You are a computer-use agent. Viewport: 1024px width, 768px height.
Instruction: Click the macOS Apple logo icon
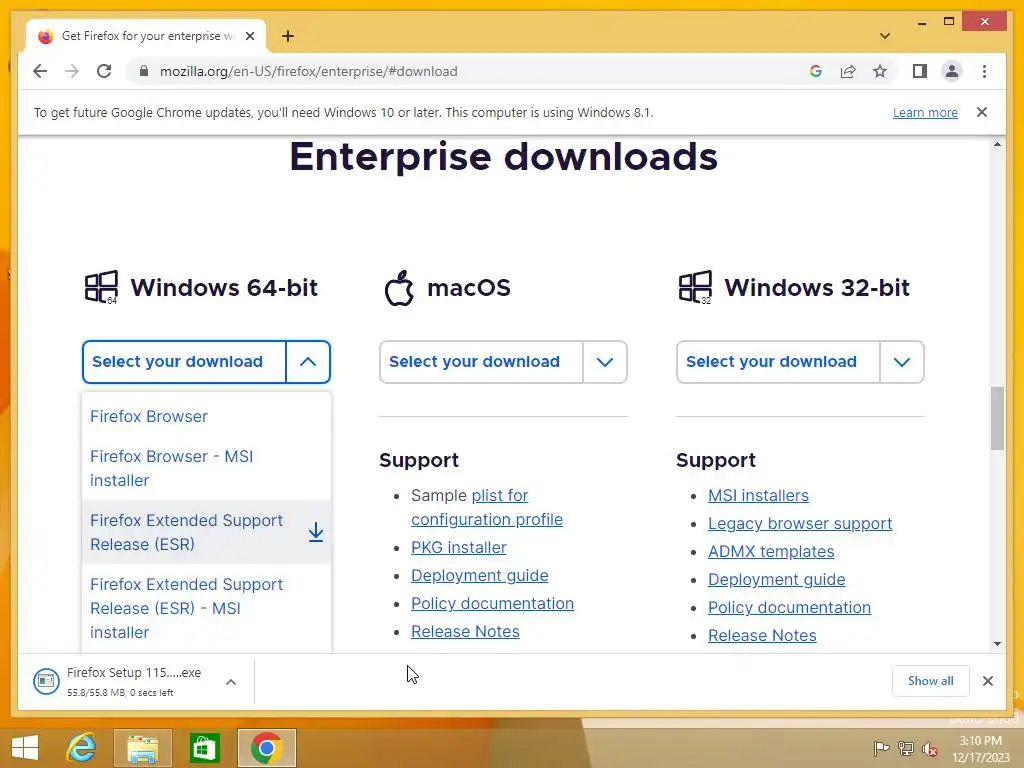(x=399, y=287)
